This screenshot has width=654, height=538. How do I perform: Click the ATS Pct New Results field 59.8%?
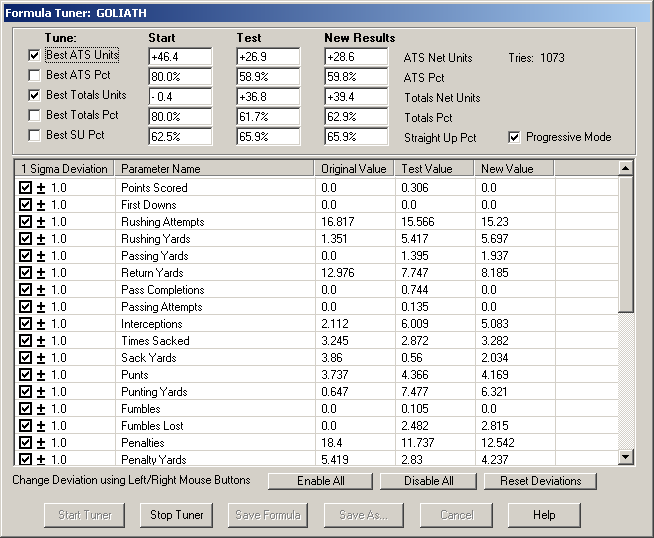click(x=356, y=77)
